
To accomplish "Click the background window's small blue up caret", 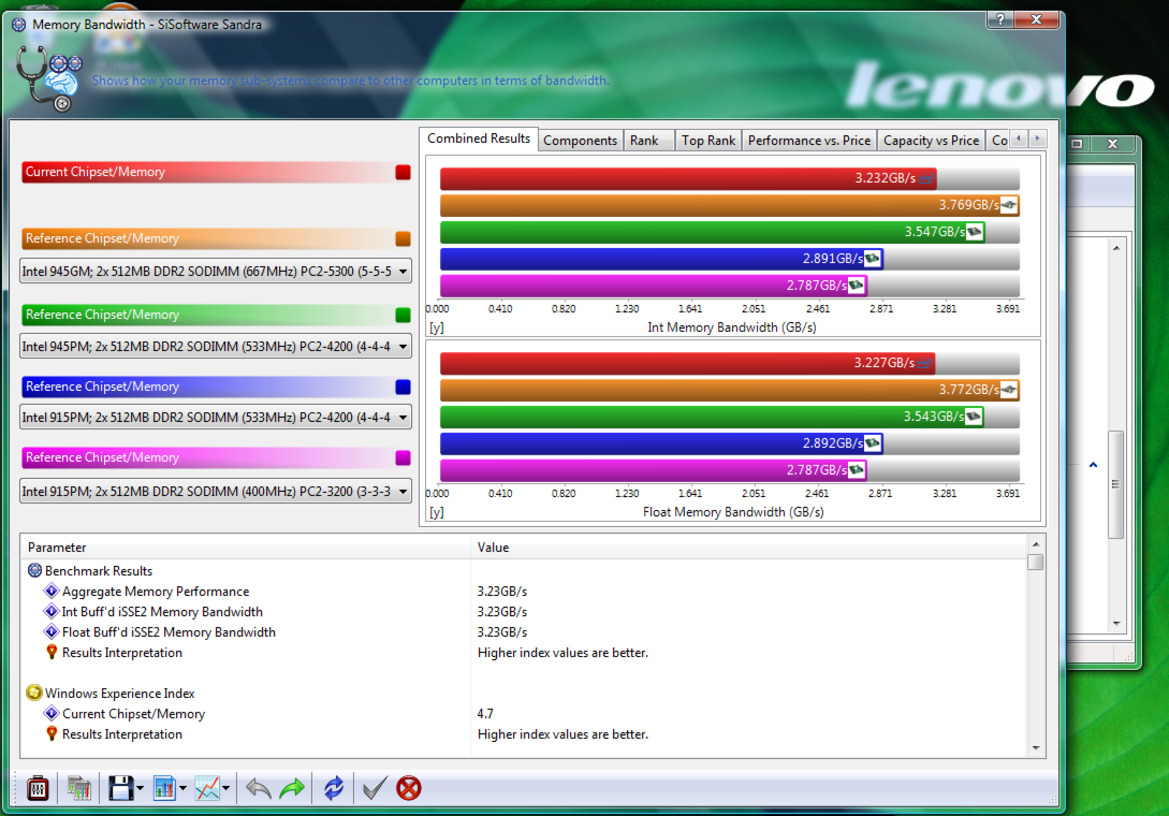I will tap(1093, 465).
